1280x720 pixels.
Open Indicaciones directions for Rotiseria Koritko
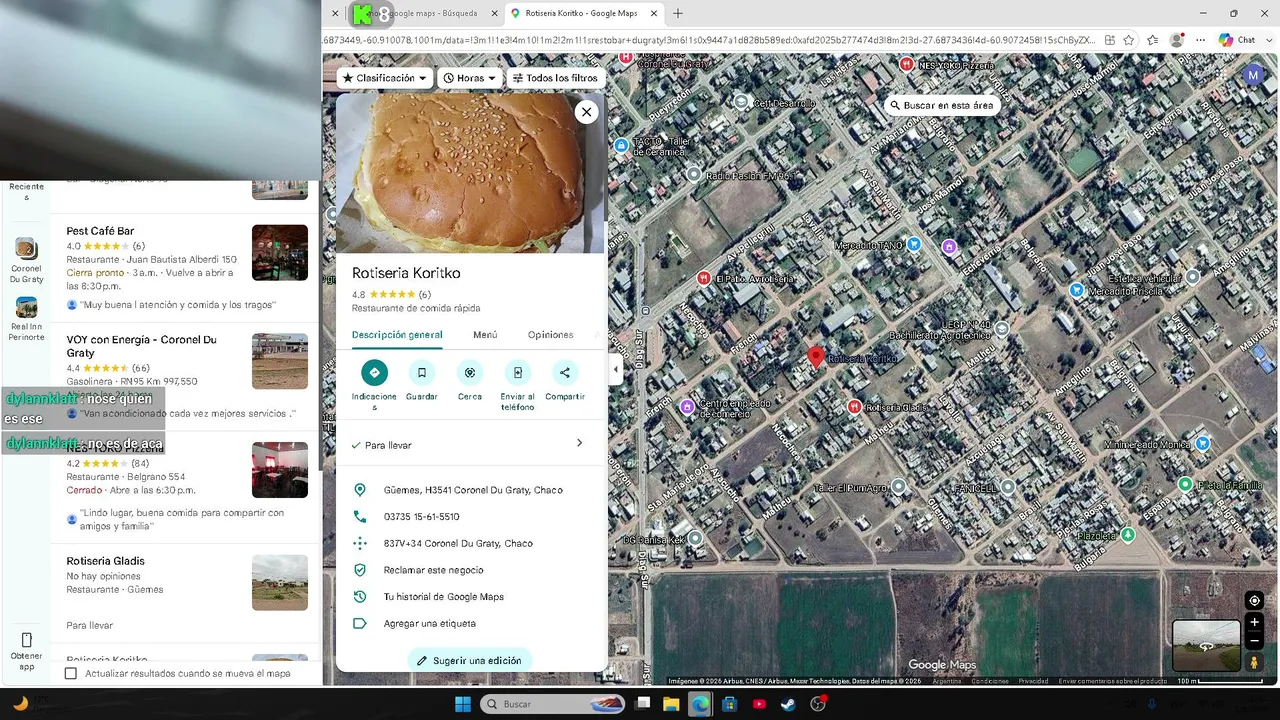[374, 373]
